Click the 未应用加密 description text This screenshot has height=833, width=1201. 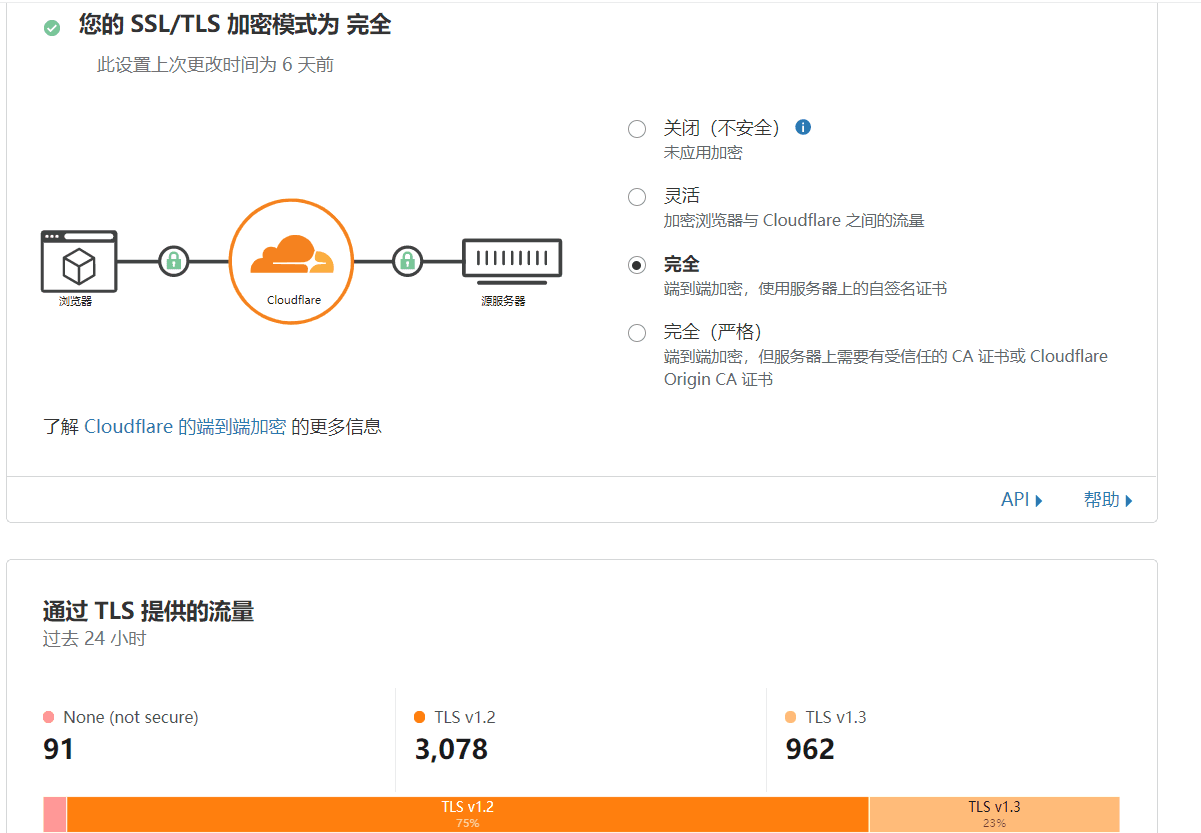pos(703,153)
